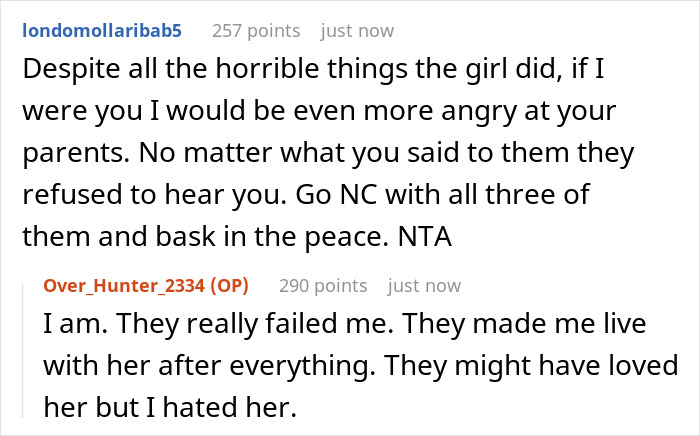Image resolution: width=700 pixels, height=436 pixels.
Task: Click the (OP) tag beside Over_Hunter_2334
Action: (227, 286)
